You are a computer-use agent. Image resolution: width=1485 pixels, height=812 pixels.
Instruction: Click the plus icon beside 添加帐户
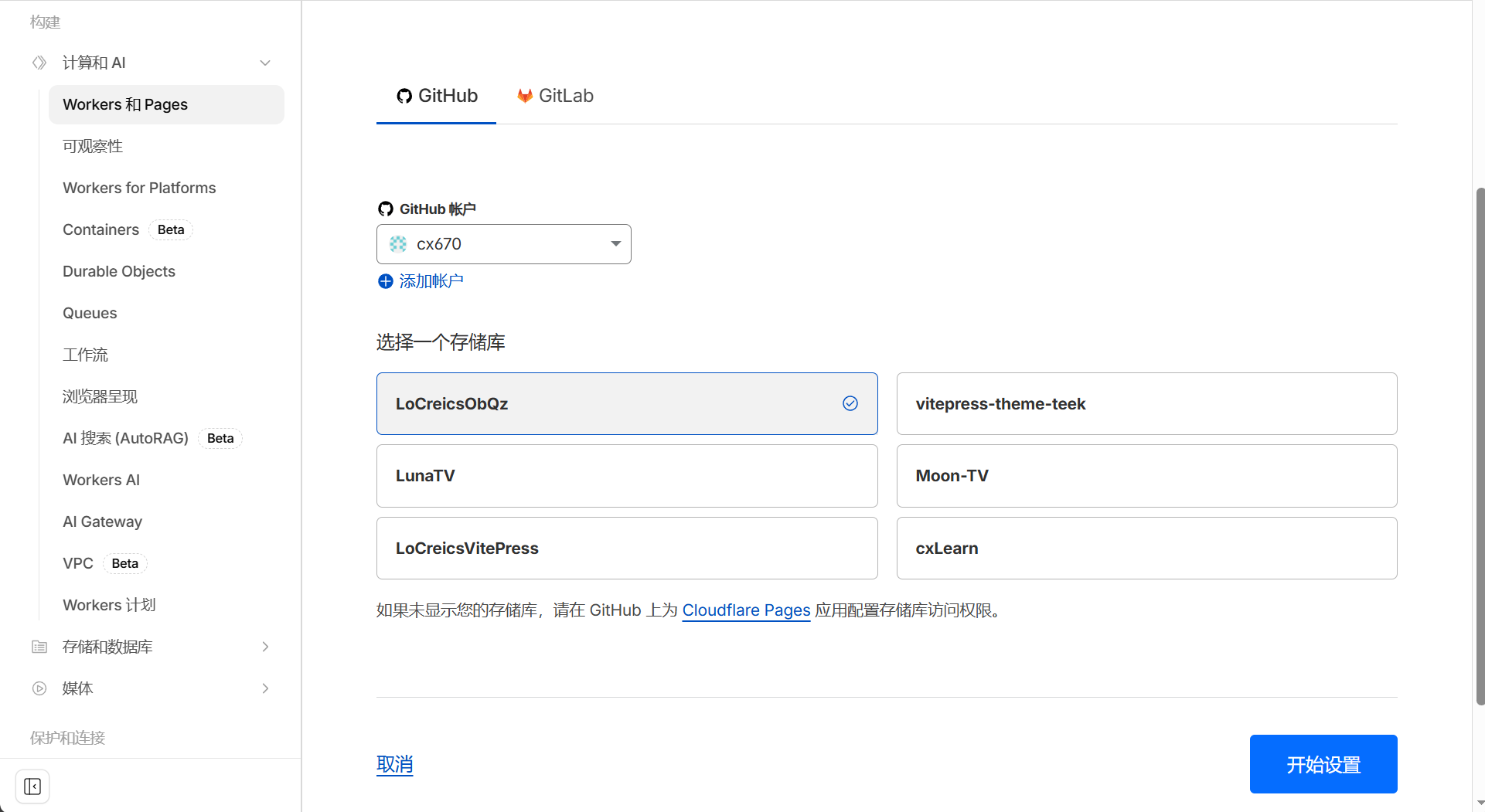(385, 281)
